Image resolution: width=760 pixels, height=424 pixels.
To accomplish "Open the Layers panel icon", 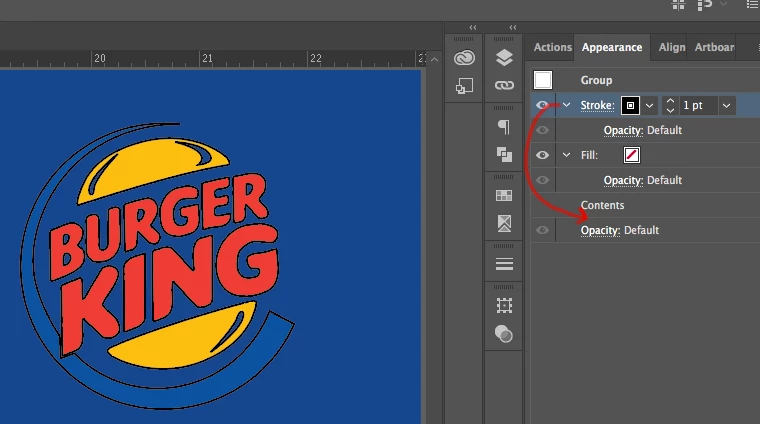I will click(504, 58).
